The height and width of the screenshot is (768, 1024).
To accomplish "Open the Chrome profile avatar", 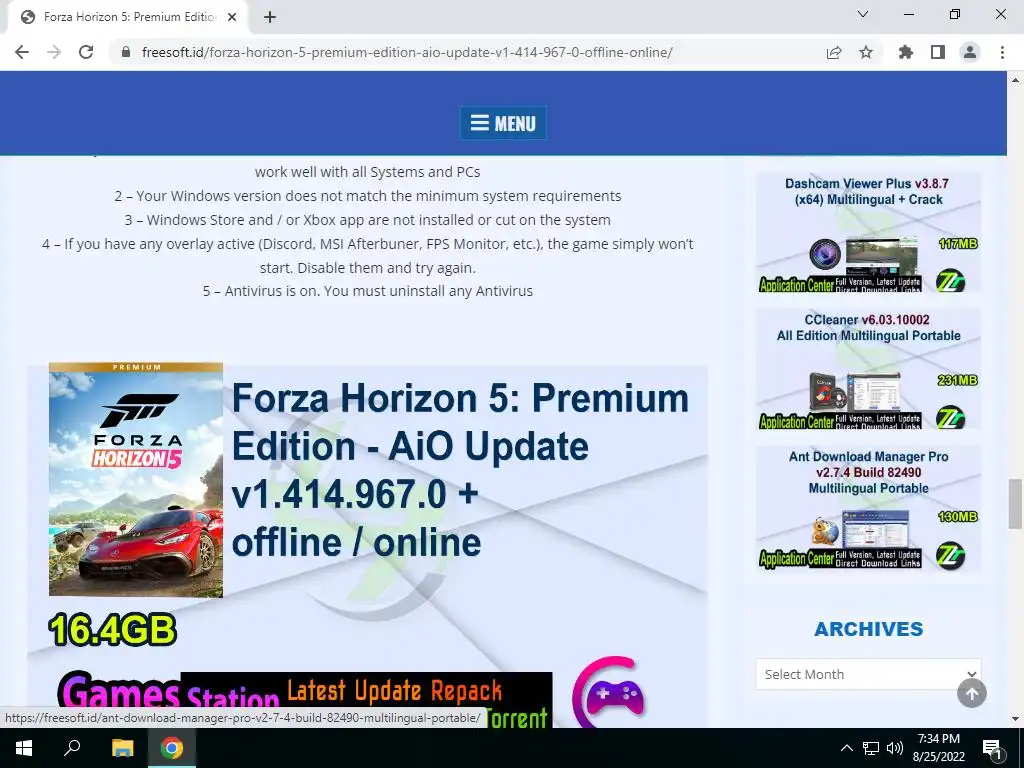I will (x=970, y=52).
